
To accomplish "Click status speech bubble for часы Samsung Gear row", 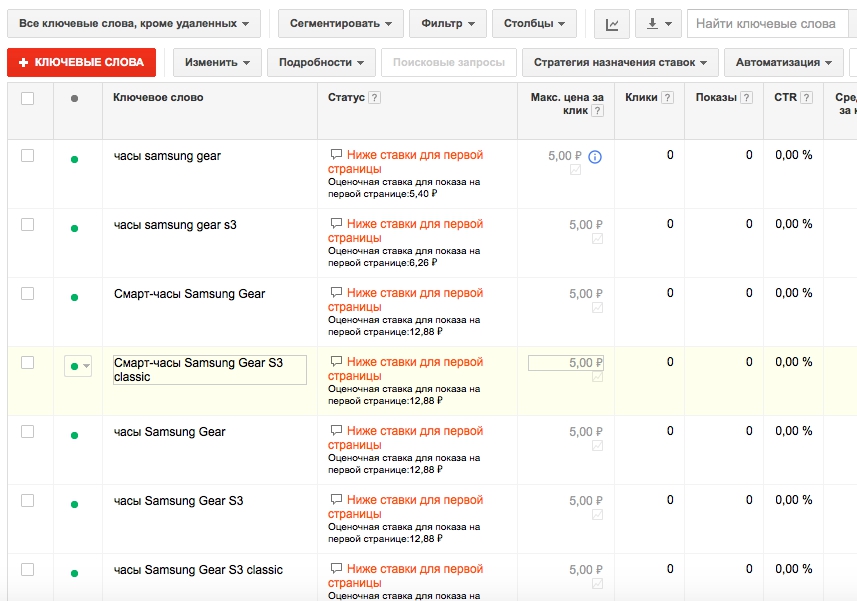I will [x=336, y=431].
